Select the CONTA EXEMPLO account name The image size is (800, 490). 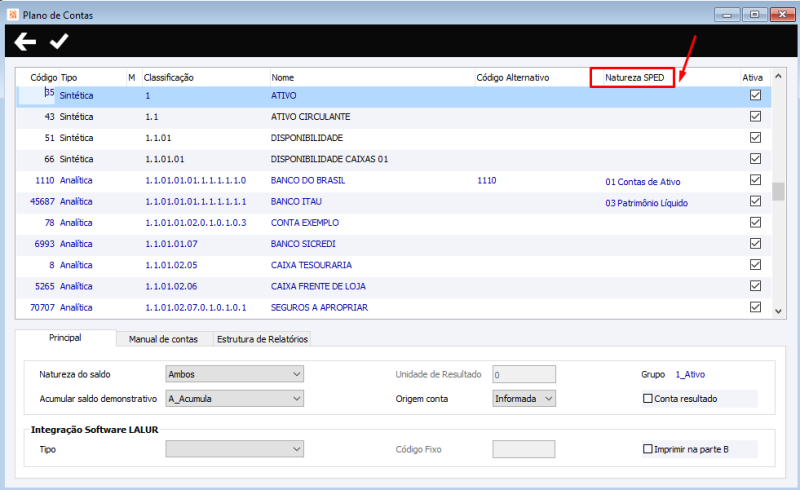click(305, 223)
